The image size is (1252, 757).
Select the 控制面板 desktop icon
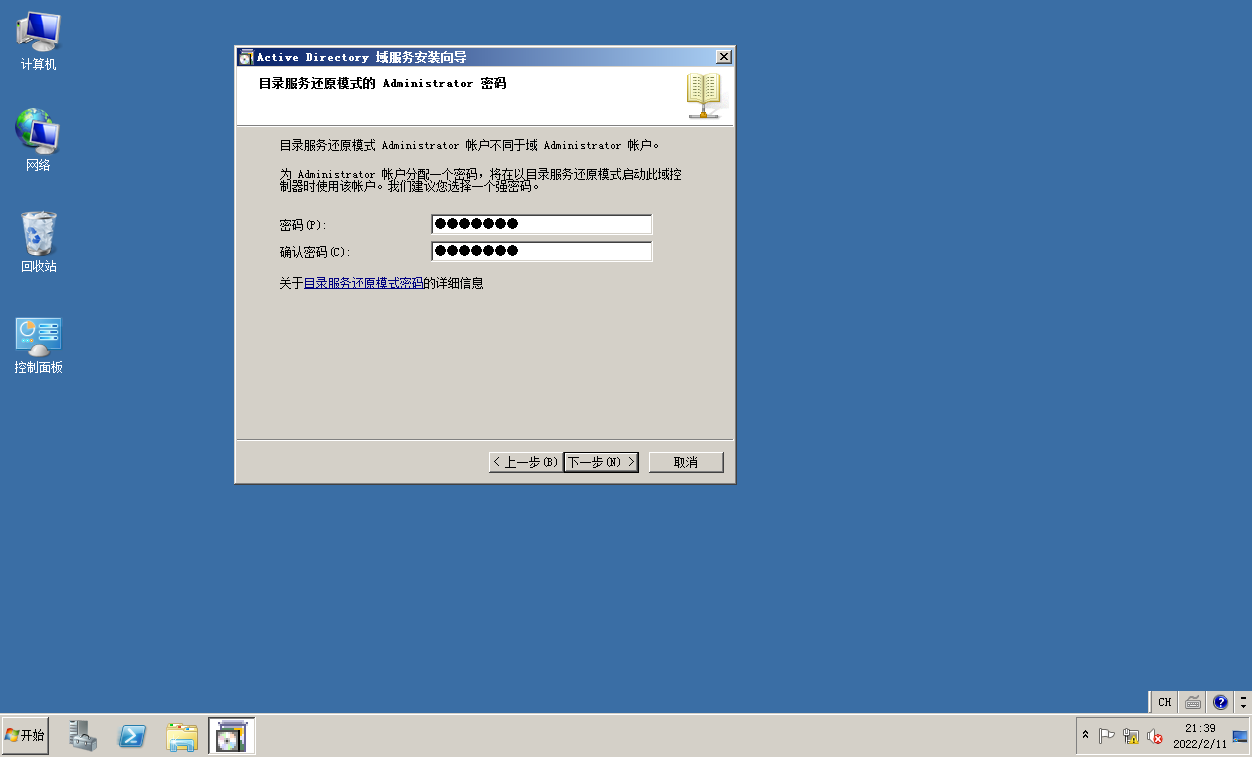(38, 345)
